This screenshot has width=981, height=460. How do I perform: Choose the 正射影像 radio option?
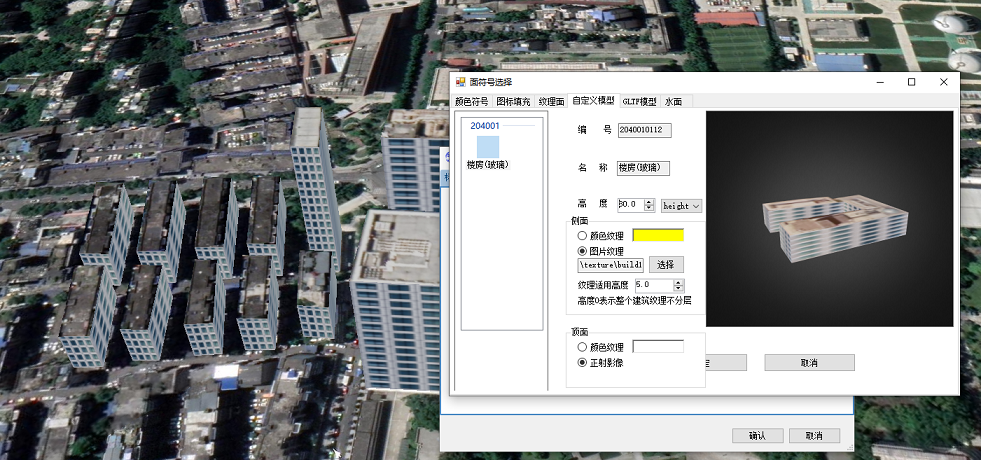582,362
